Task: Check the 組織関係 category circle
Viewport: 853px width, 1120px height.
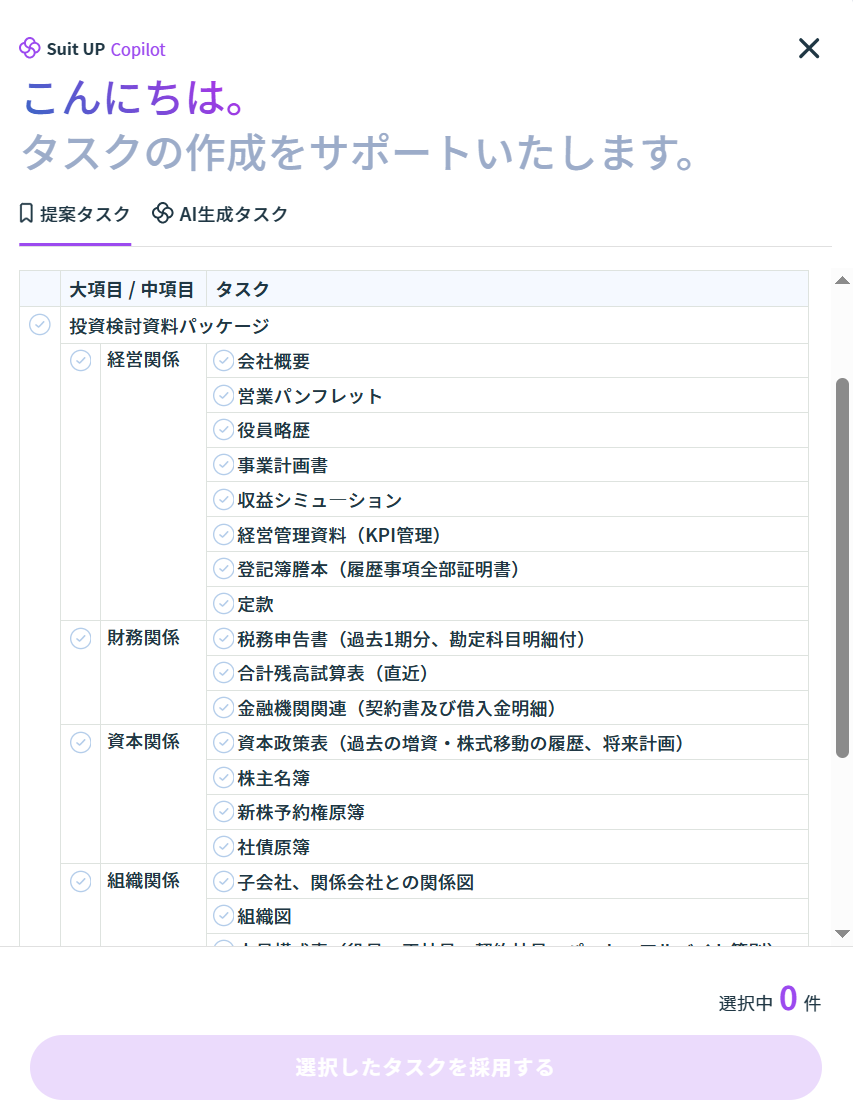Action: (x=81, y=881)
